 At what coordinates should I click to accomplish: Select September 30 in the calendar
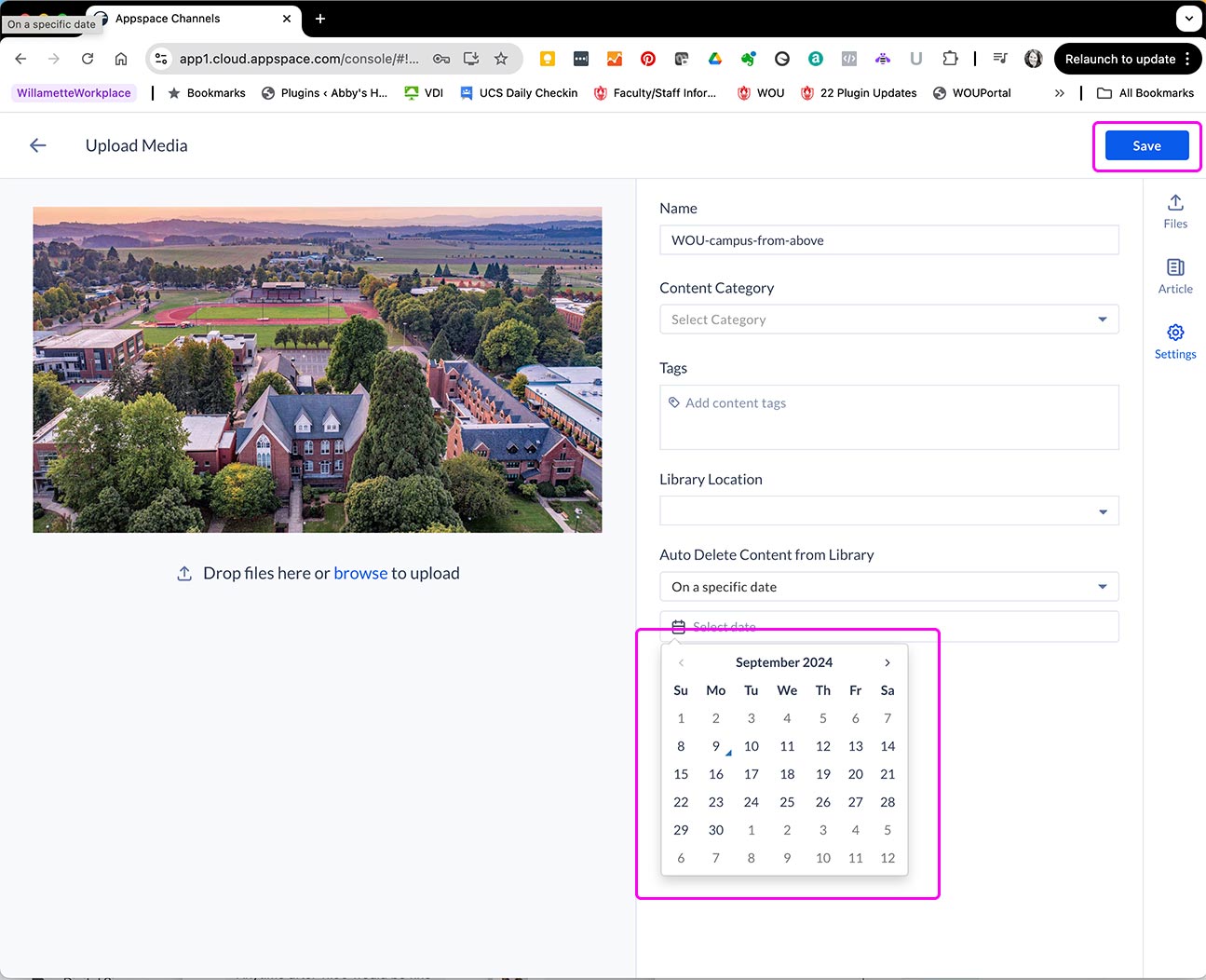(715, 830)
